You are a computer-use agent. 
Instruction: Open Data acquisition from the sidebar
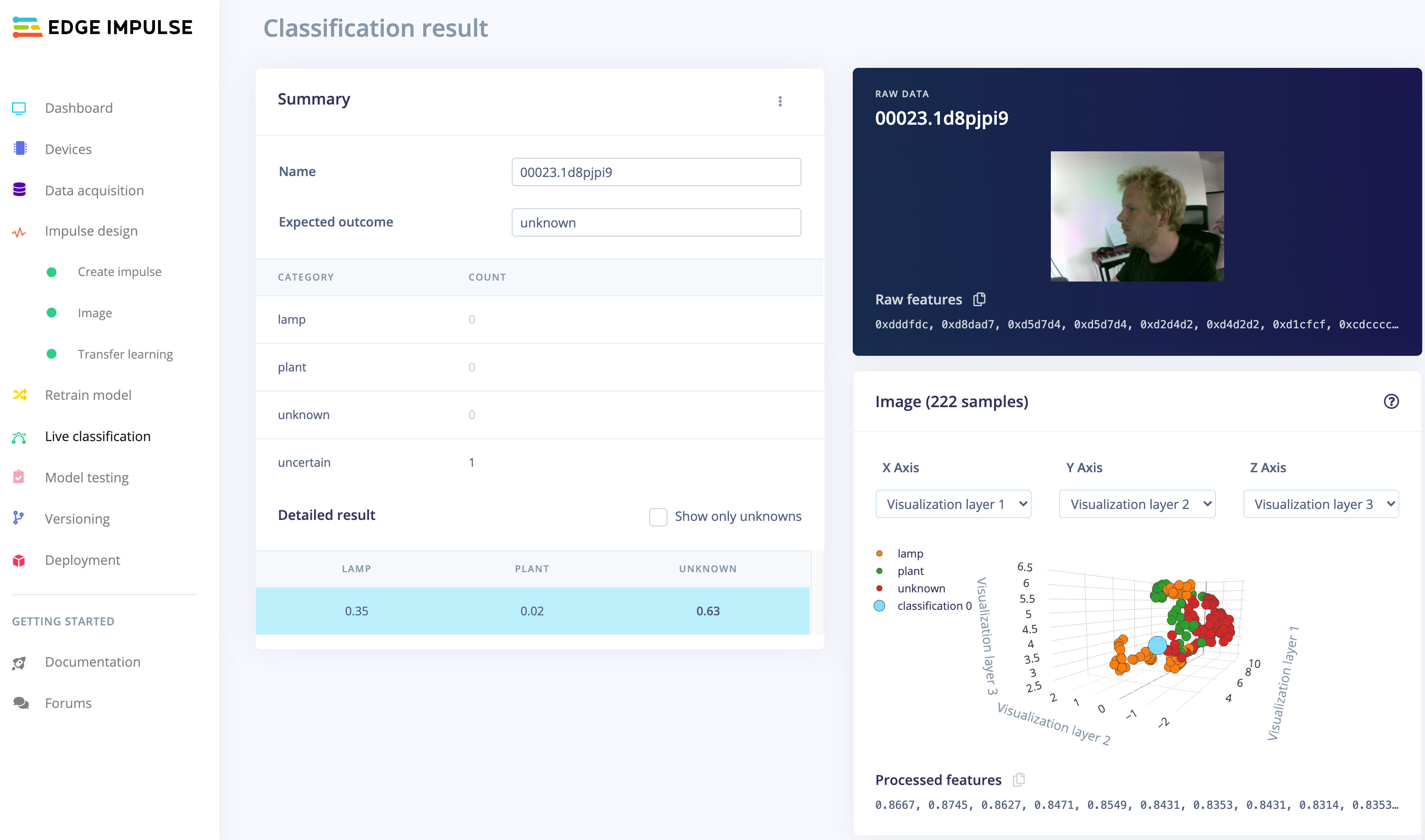click(94, 190)
